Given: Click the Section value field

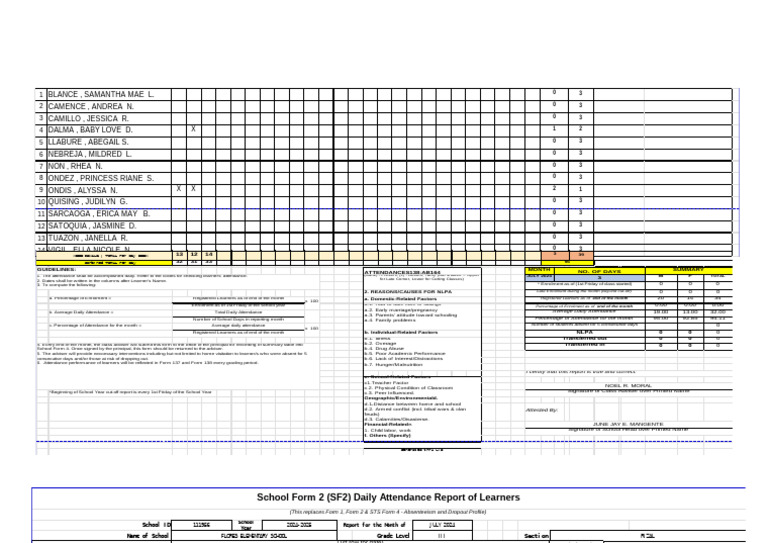Looking at the screenshot, I should click(648, 536).
